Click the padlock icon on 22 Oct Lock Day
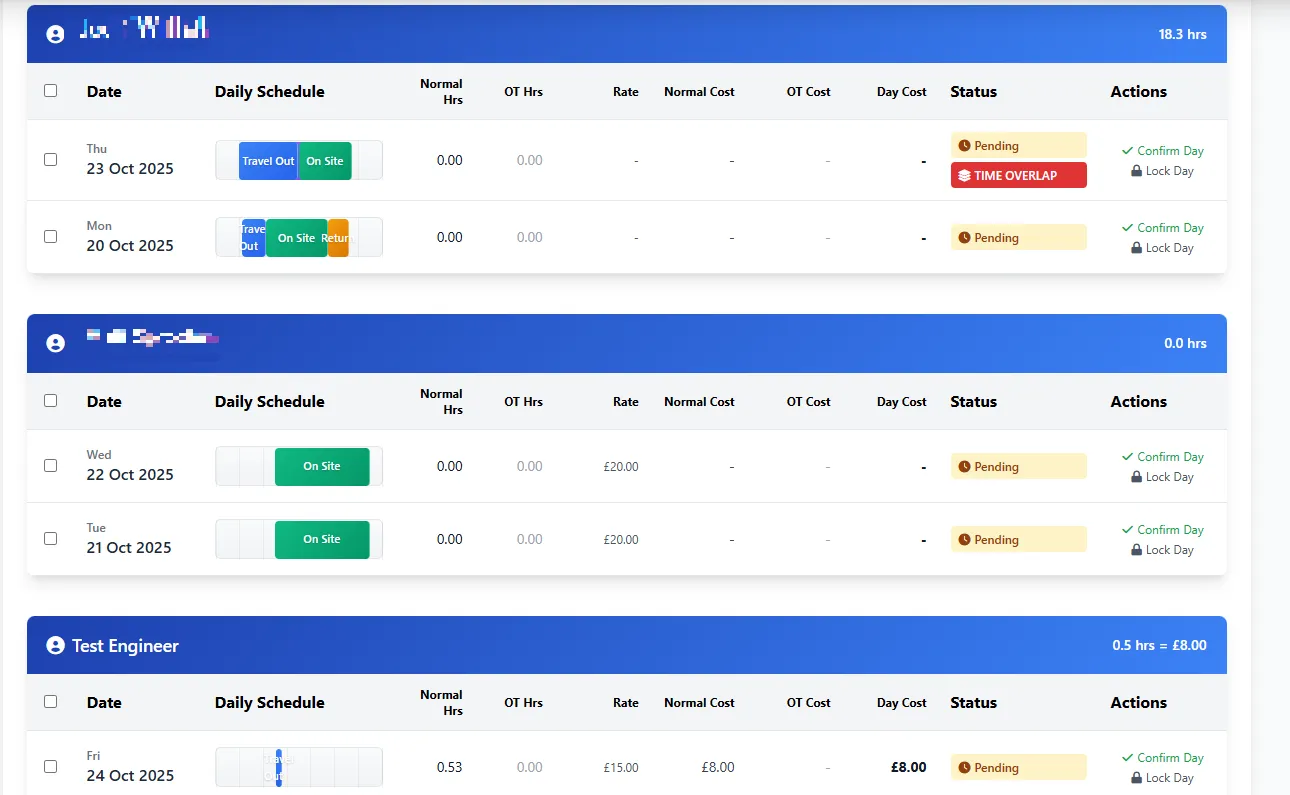 (x=1136, y=477)
